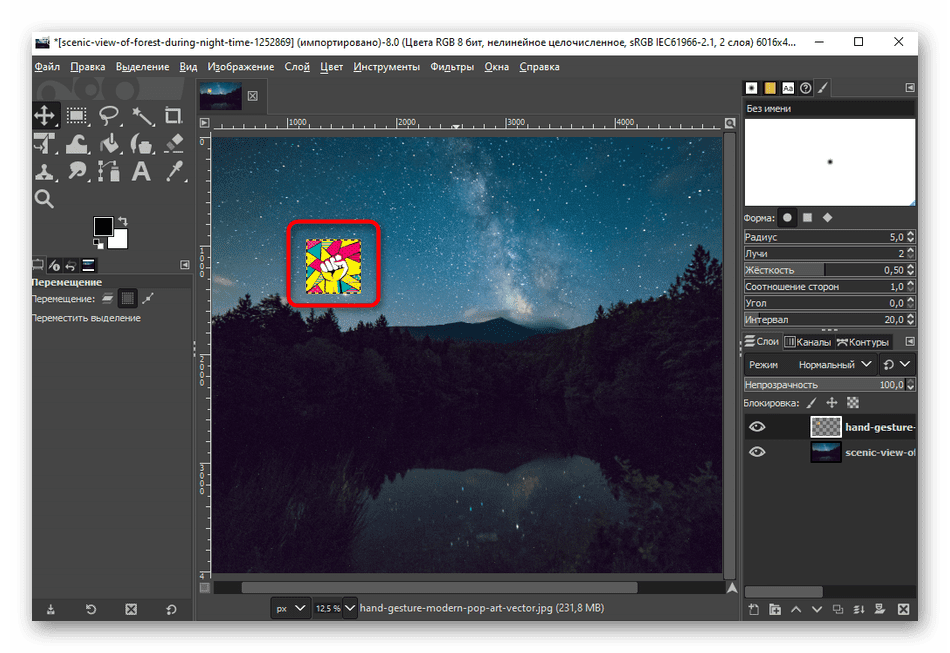Select the Bucket Fill tool
950x653 pixels.
pyautogui.click(x=109, y=144)
